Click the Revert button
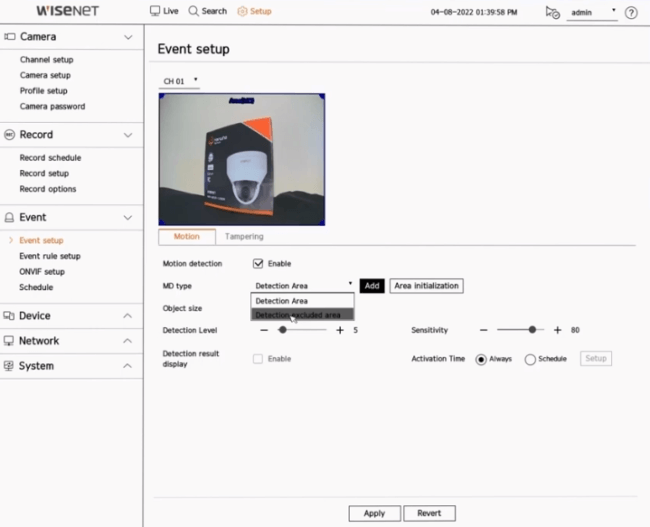 (x=429, y=513)
